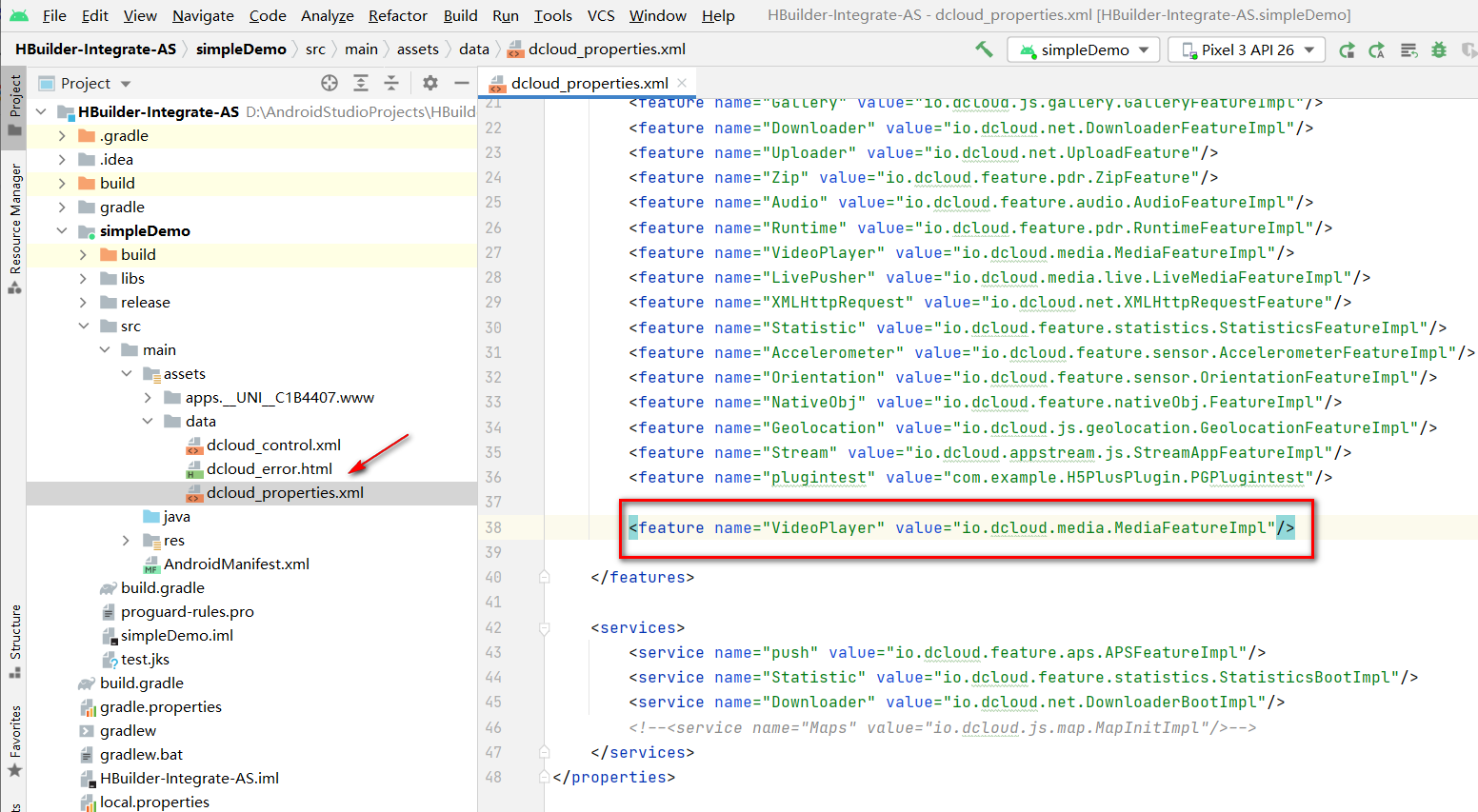The width and height of the screenshot is (1478, 812).
Task: Hide the Project panel with minus icon
Action: click(x=462, y=83)
